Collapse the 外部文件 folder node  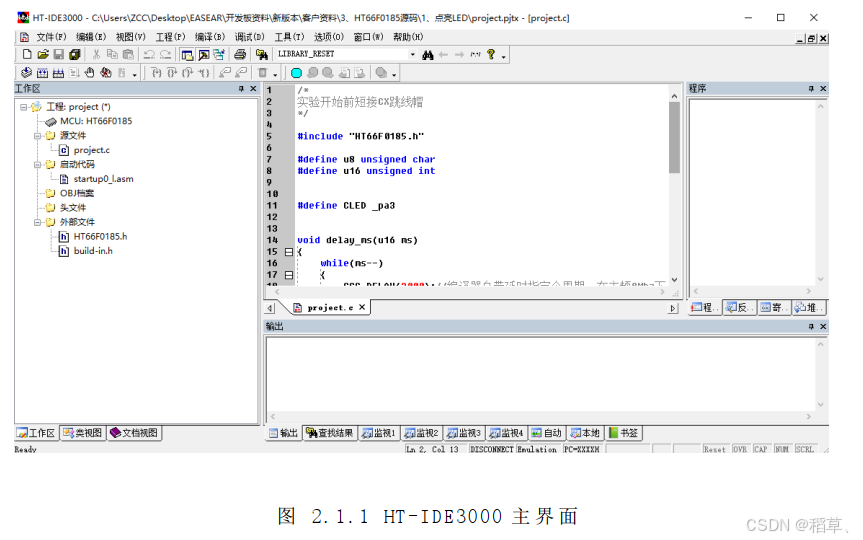click(37, 222)
